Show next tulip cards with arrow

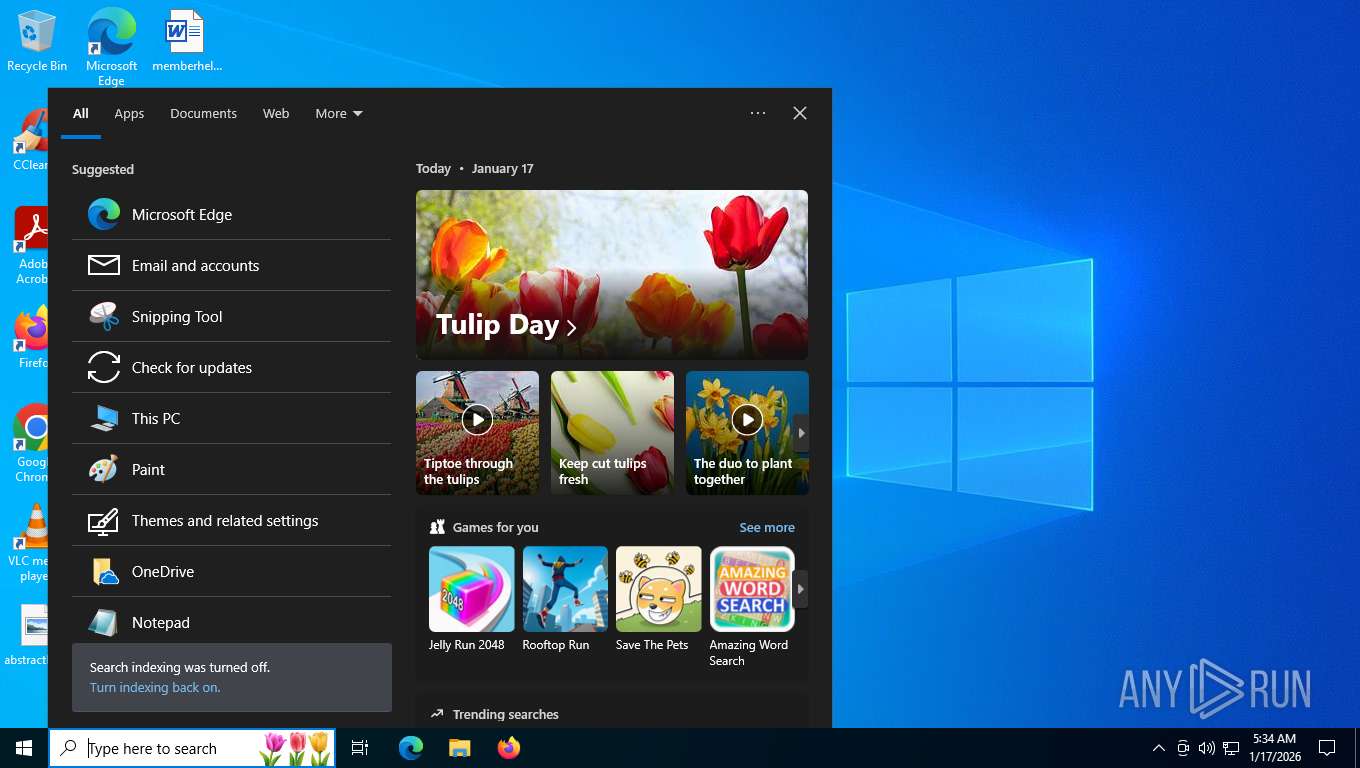pyautogui.click(x=801, y=433)
